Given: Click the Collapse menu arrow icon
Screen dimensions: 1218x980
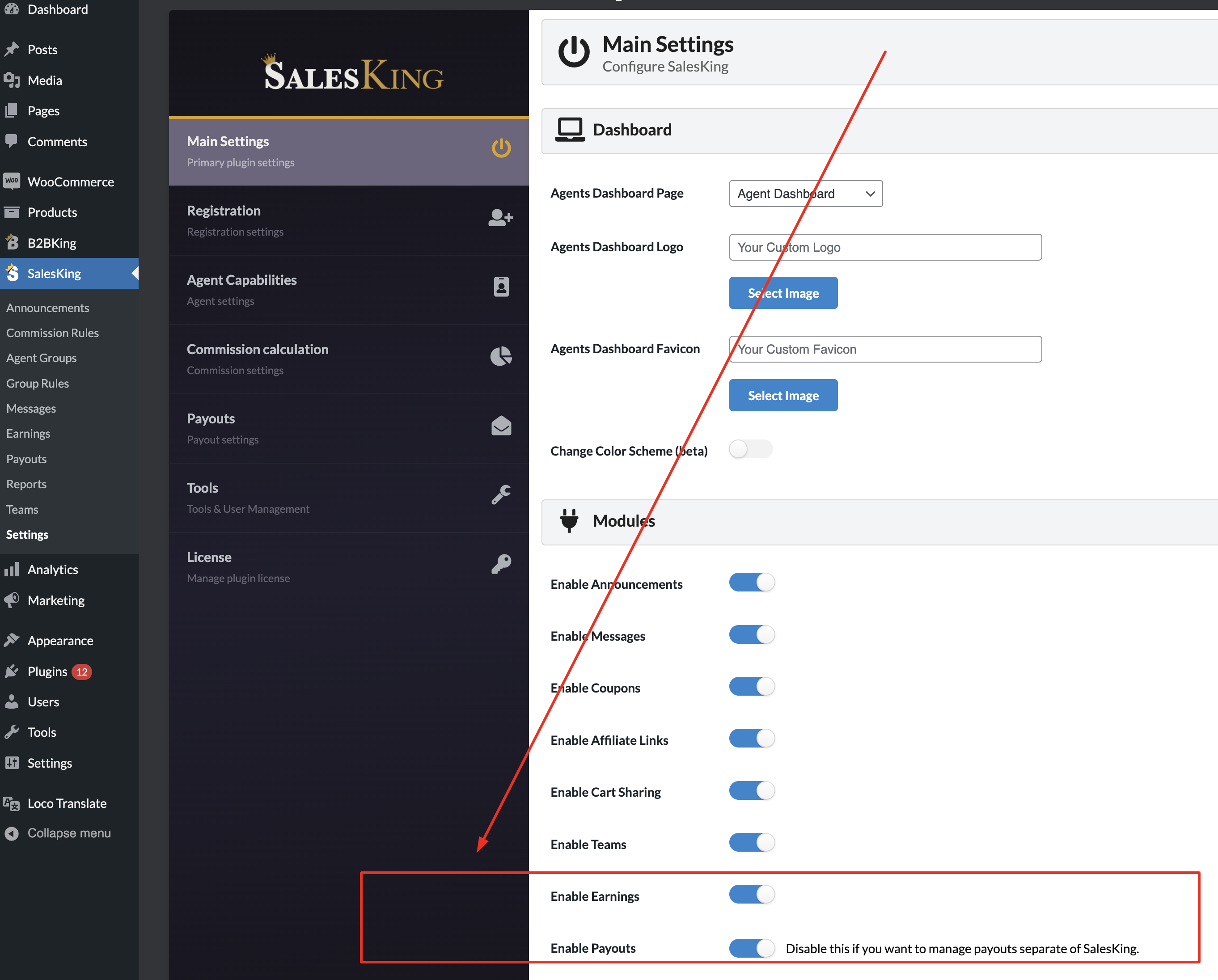Looking at the screenshot, I should point(12,833).
